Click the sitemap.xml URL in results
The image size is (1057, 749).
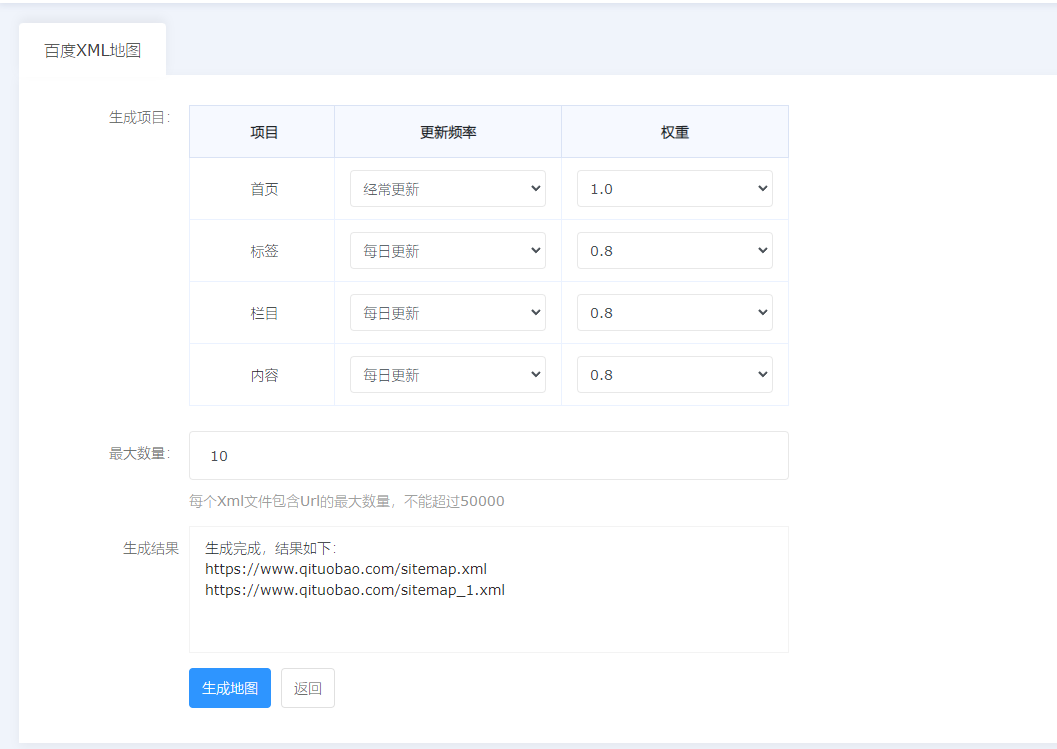coord(346,569)
